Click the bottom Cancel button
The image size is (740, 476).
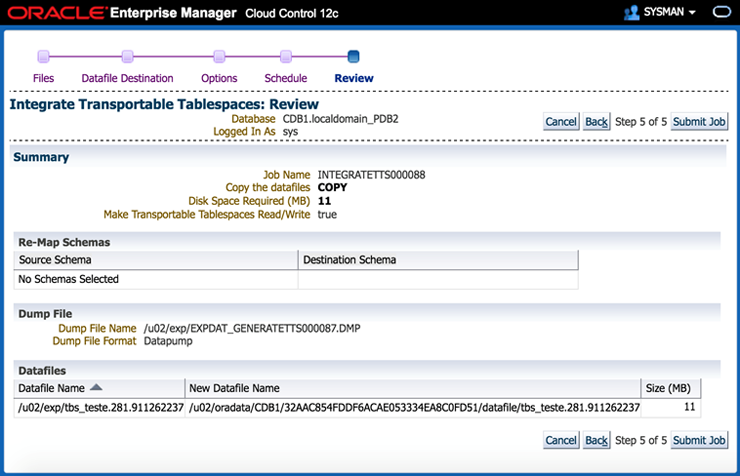(561, 440)
